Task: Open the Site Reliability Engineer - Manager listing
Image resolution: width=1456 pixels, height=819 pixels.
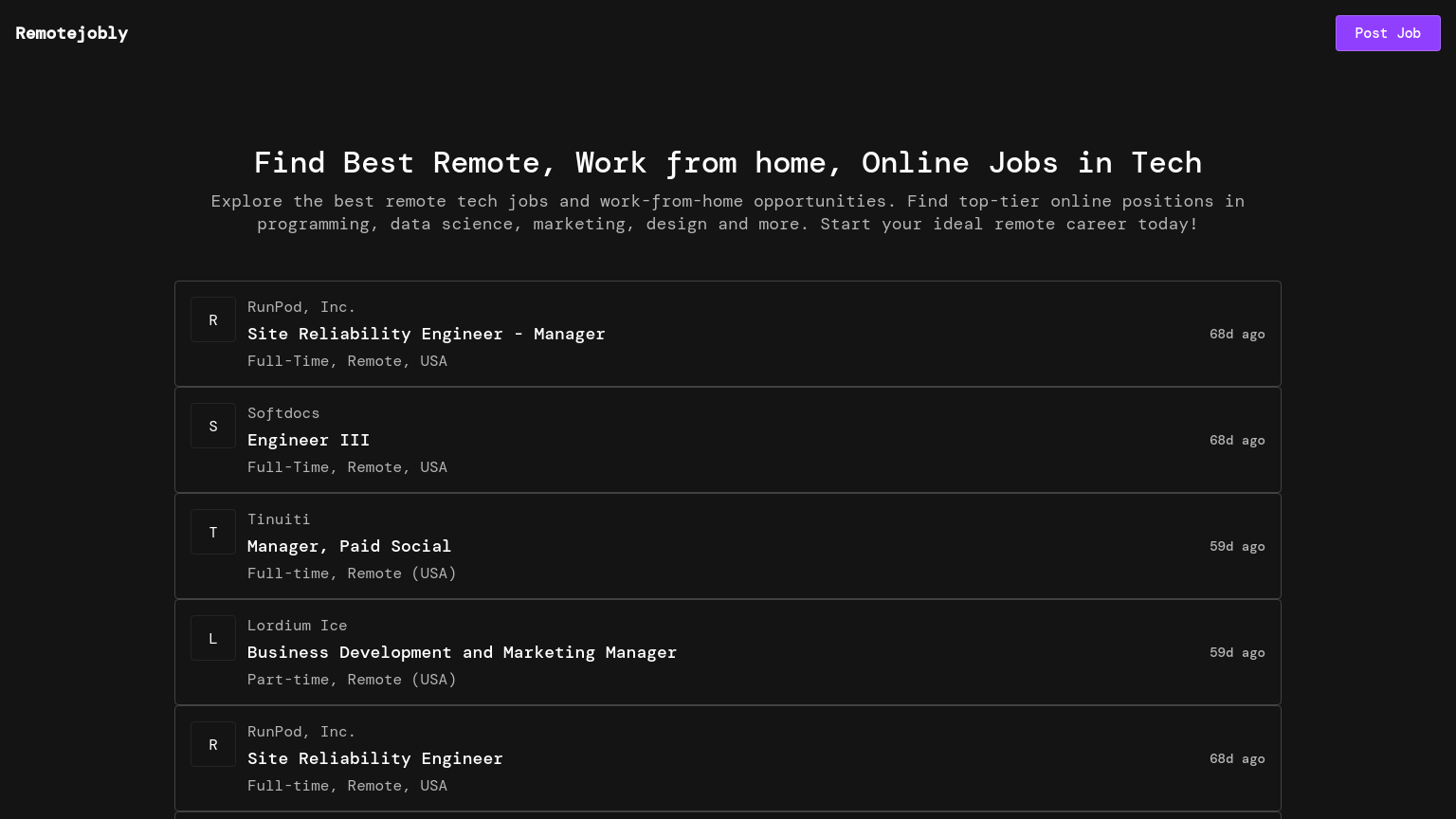Action: click(x=427, y=334)
